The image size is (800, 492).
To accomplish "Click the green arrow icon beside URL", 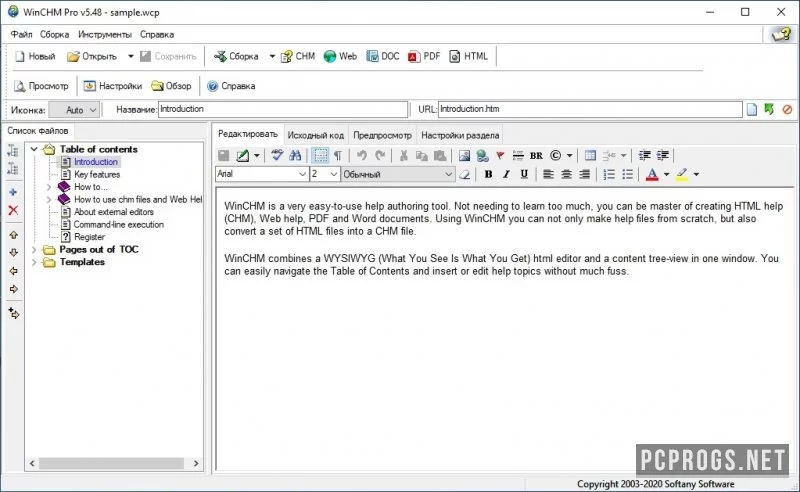I will pos(769,109).
